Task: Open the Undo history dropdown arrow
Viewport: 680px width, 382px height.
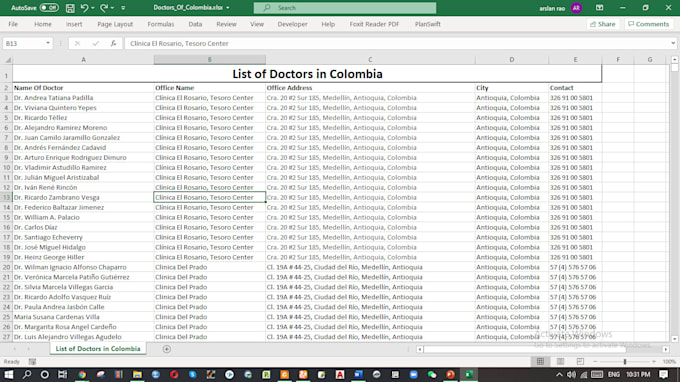Action: [x=93, y=8]
